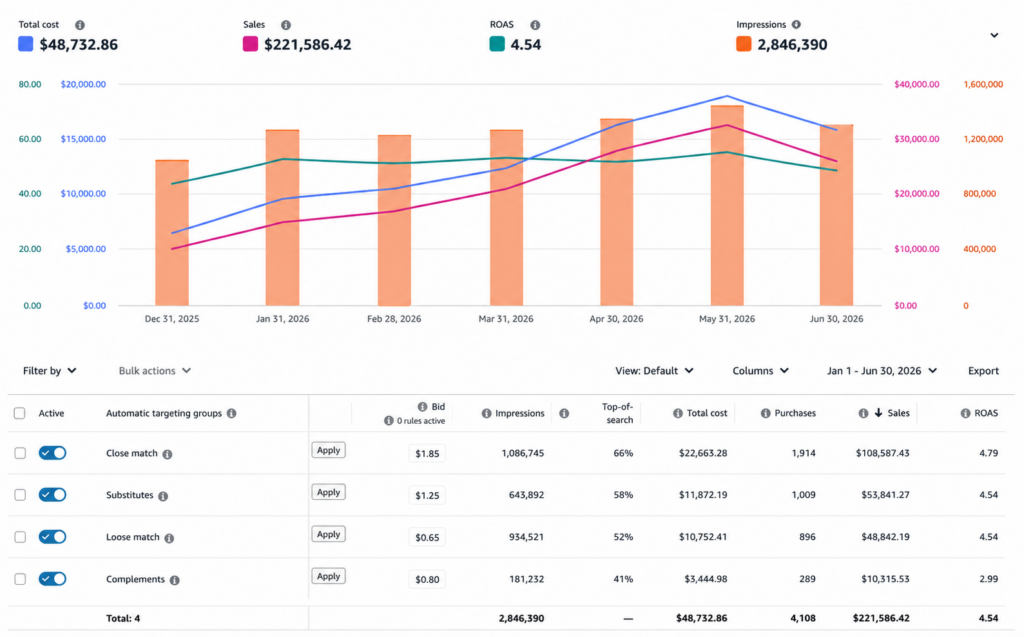This screenshot has width=1024, height=637.
Task: Click Apply for Complements bid
Action: pos(328,576)
